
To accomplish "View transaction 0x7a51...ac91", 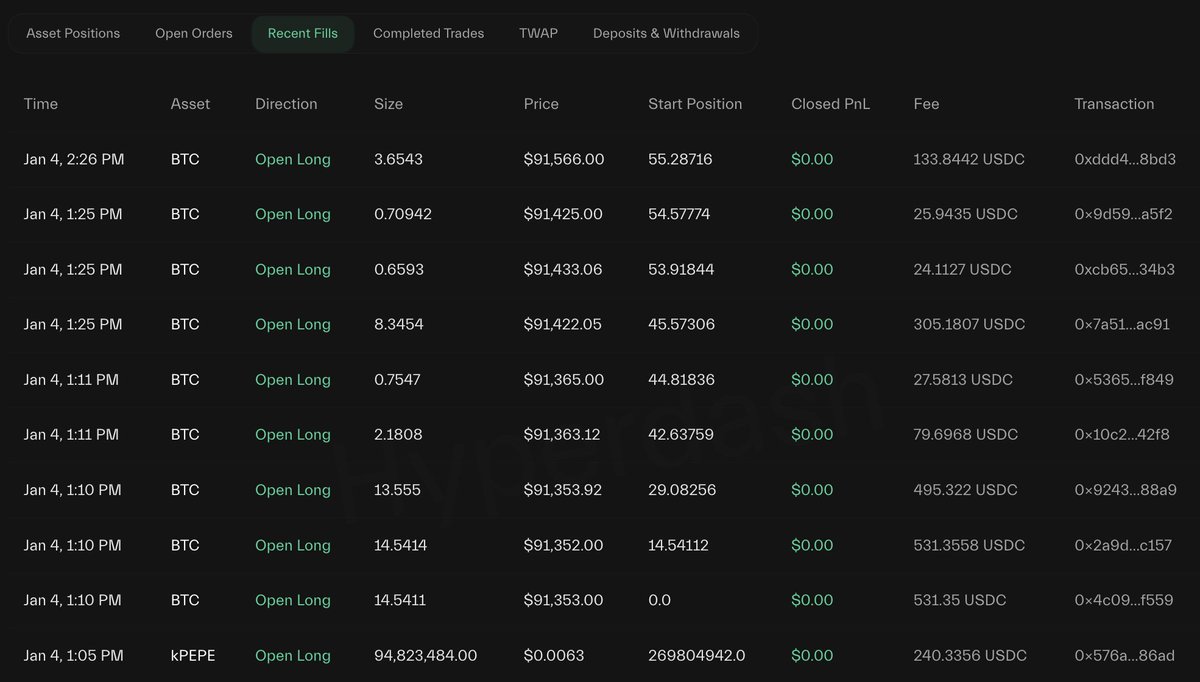I will click(1122, 324).
